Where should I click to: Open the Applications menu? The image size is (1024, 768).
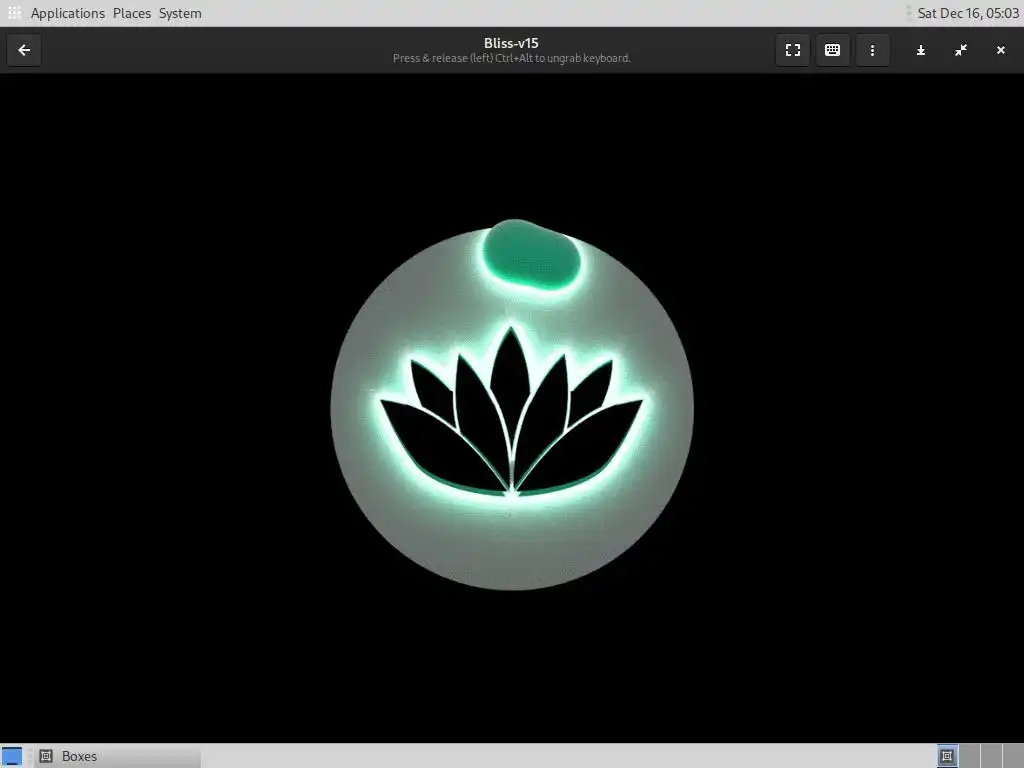coord(68,13)
